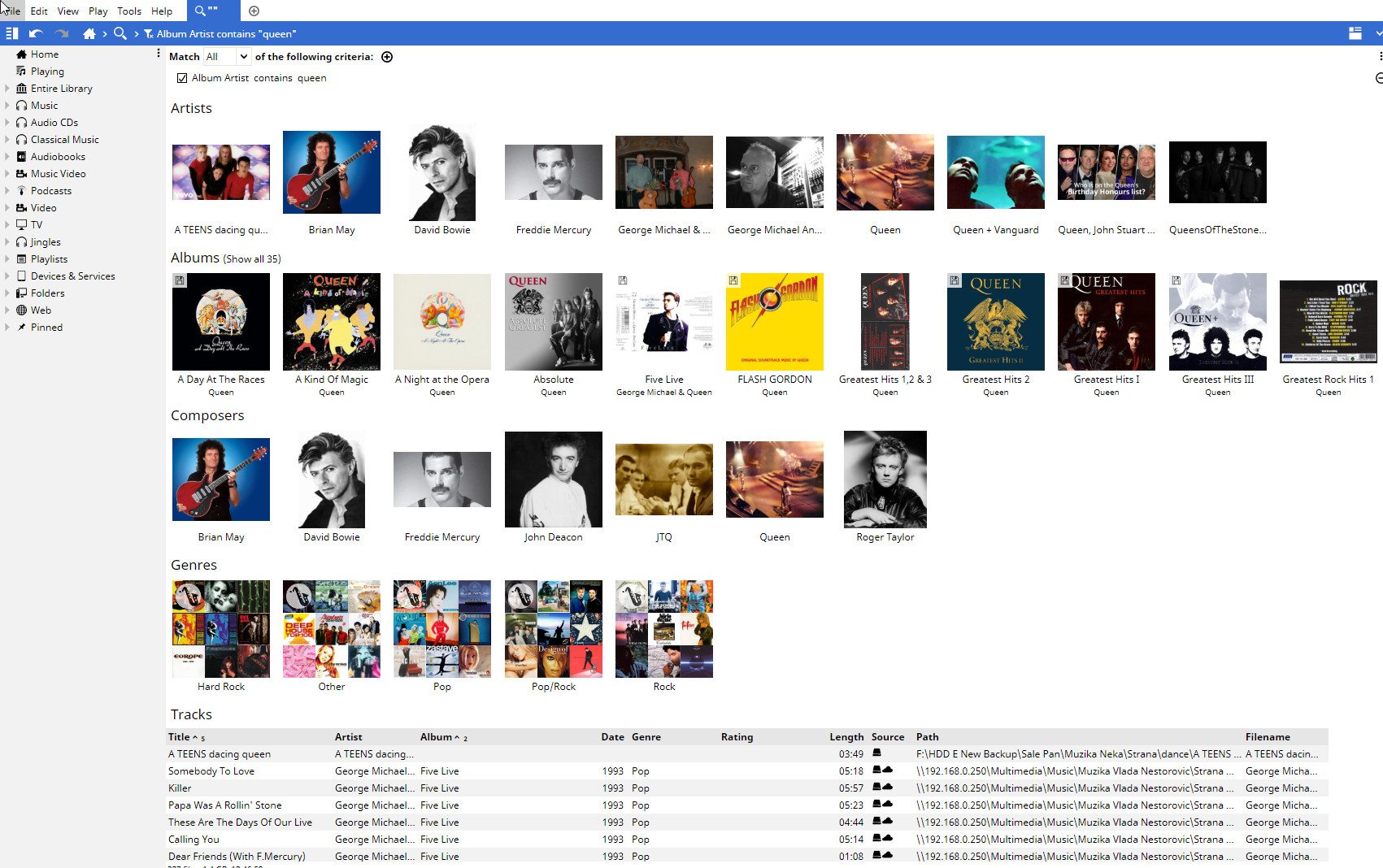The width and height of the screenshot is (1383, 868).
Task: Expand the Playlists tree node
Action: click(x=7, y=259)
